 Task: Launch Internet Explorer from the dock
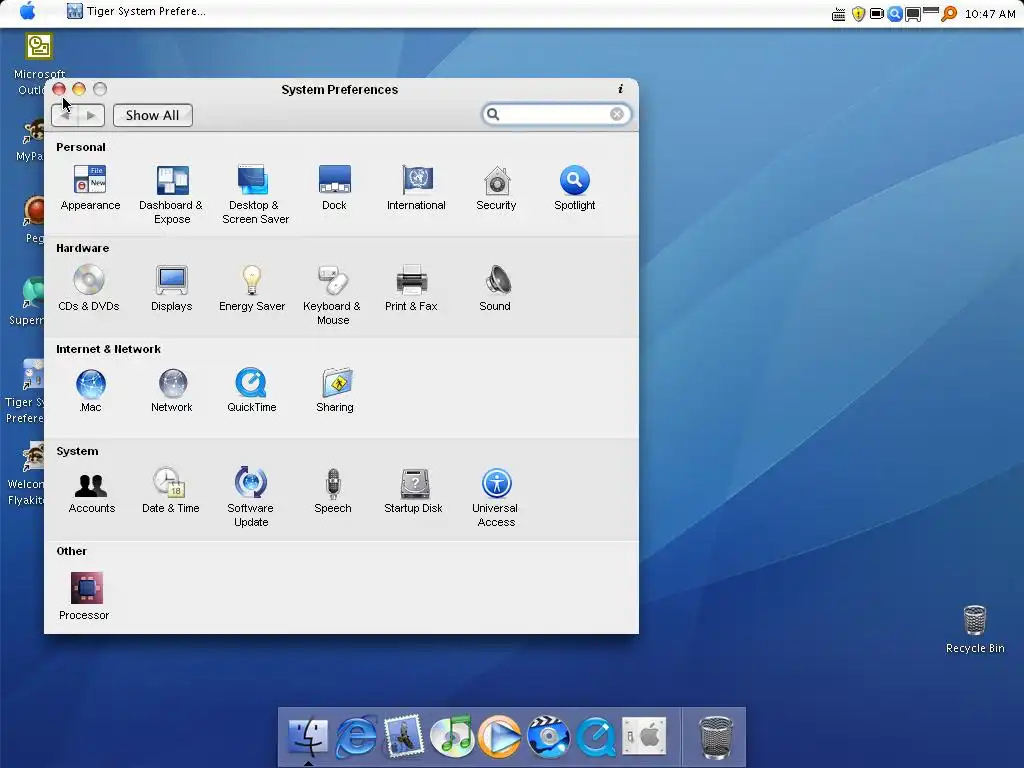[x=356, y=736]
